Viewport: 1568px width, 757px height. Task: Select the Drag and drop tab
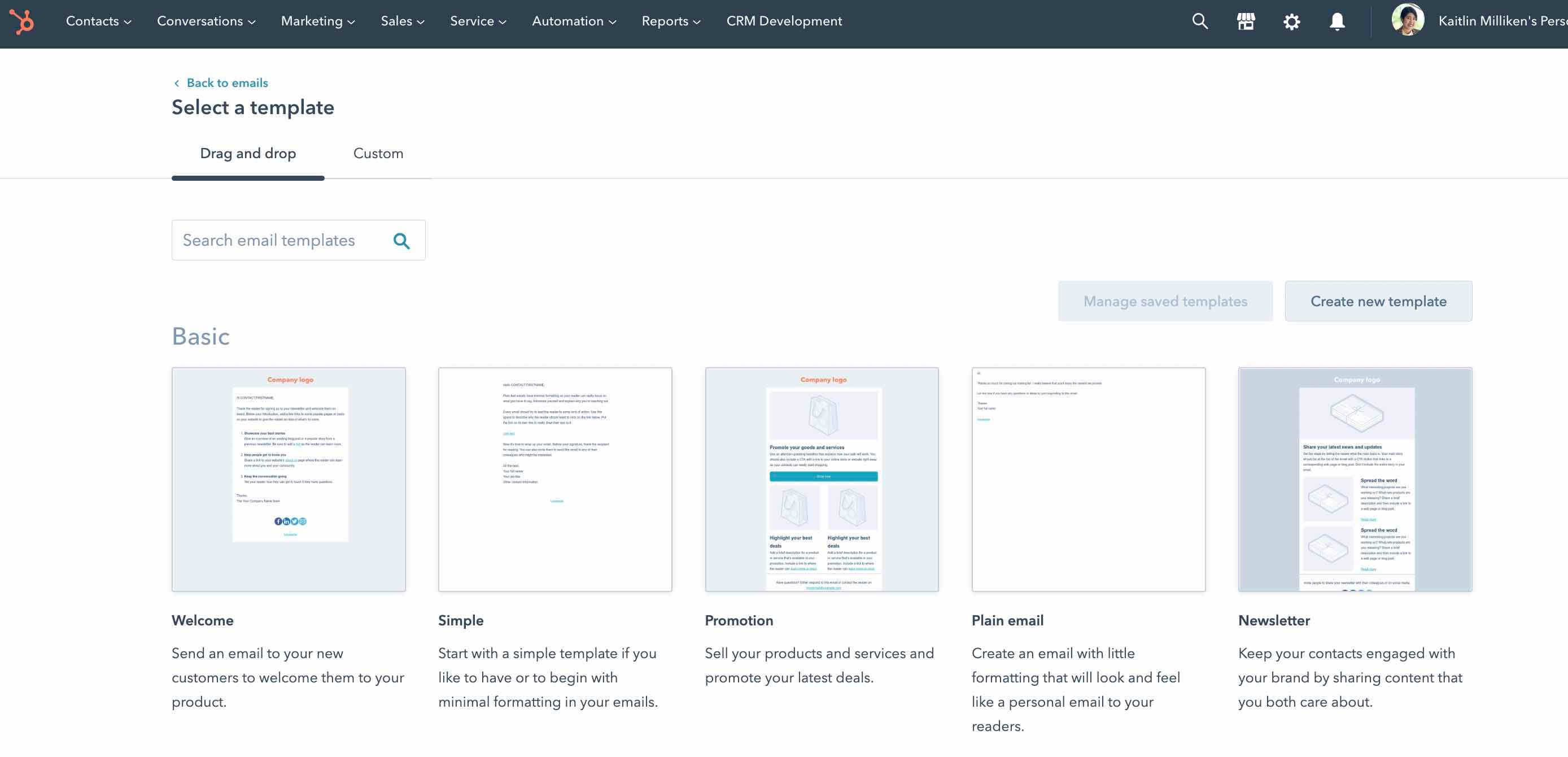[x=248, y=154]
